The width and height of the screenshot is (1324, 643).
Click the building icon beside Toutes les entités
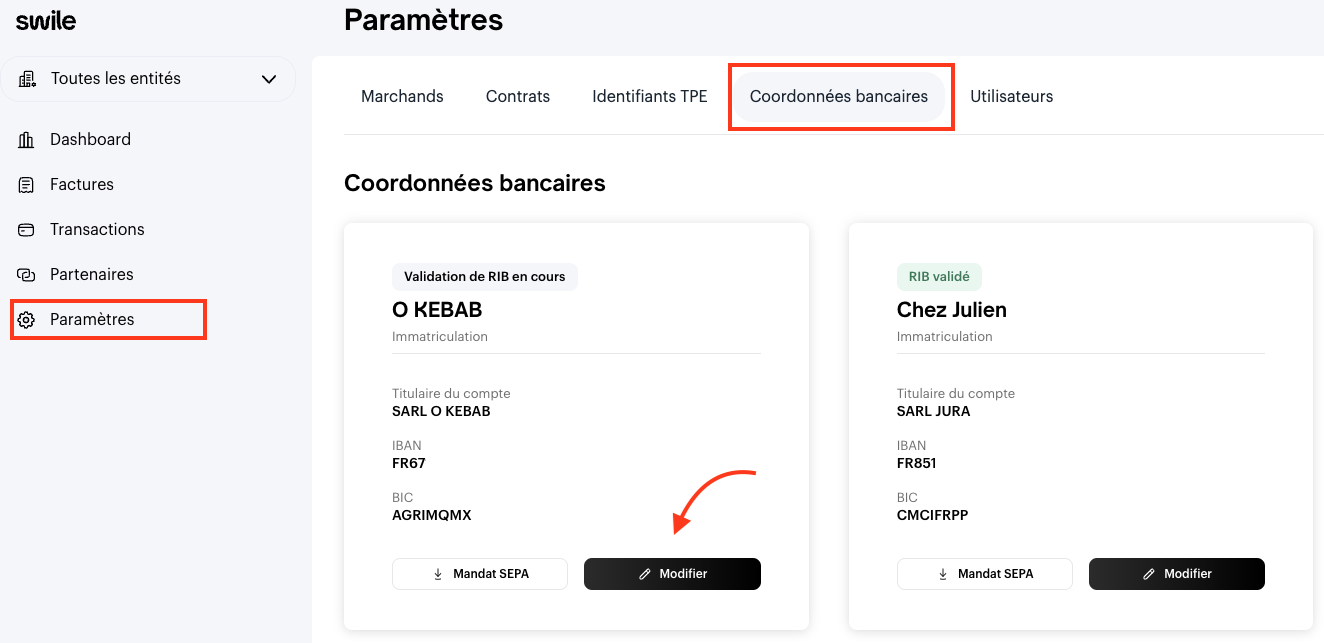coord(27,79)
